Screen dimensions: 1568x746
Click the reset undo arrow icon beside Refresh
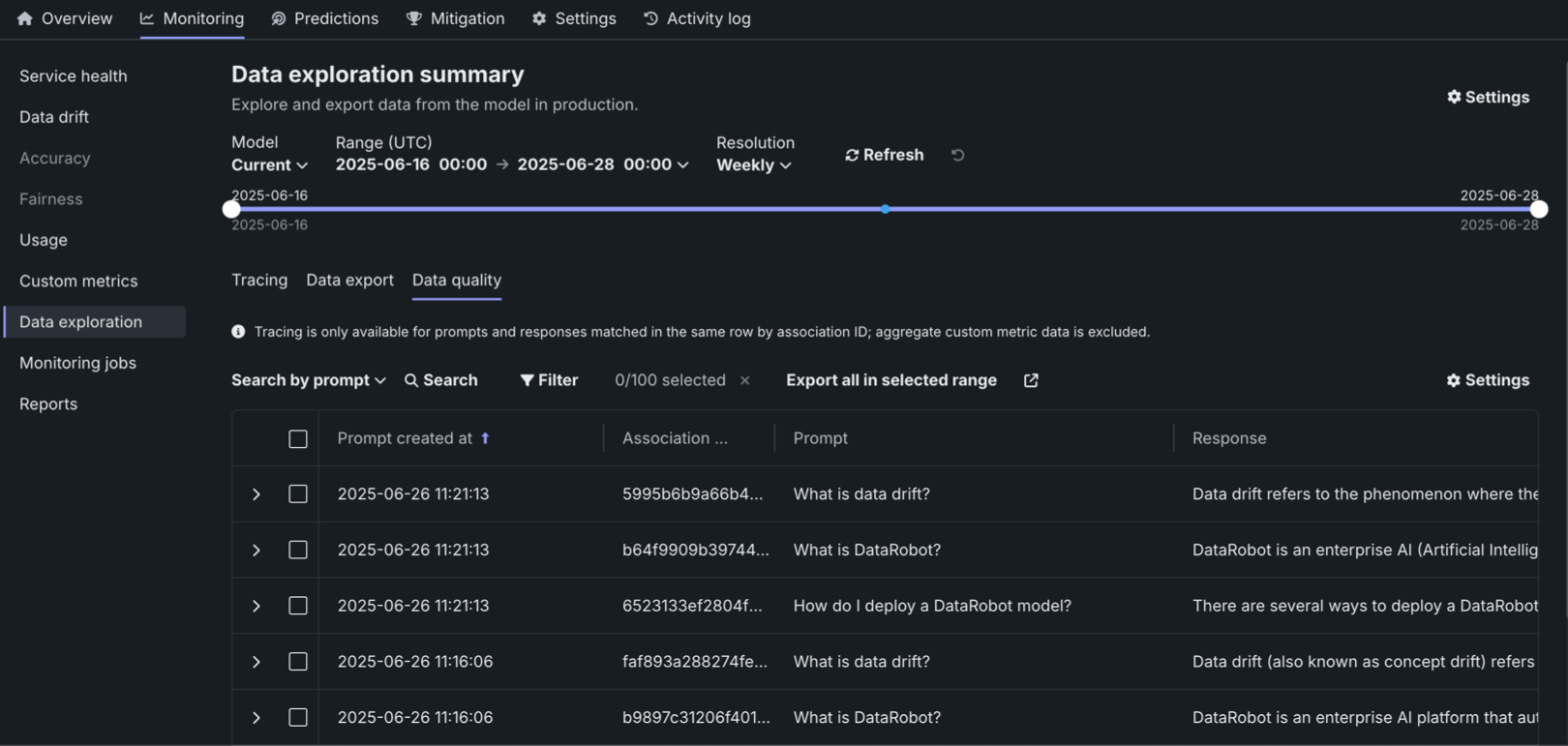pyautogui.click(x=957, y=155)
